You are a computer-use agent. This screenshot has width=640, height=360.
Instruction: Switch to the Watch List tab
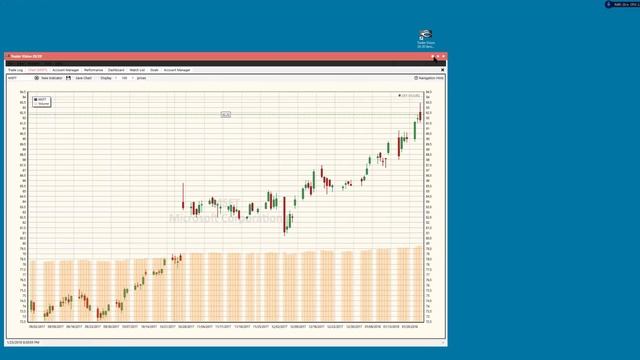(137, 70)
